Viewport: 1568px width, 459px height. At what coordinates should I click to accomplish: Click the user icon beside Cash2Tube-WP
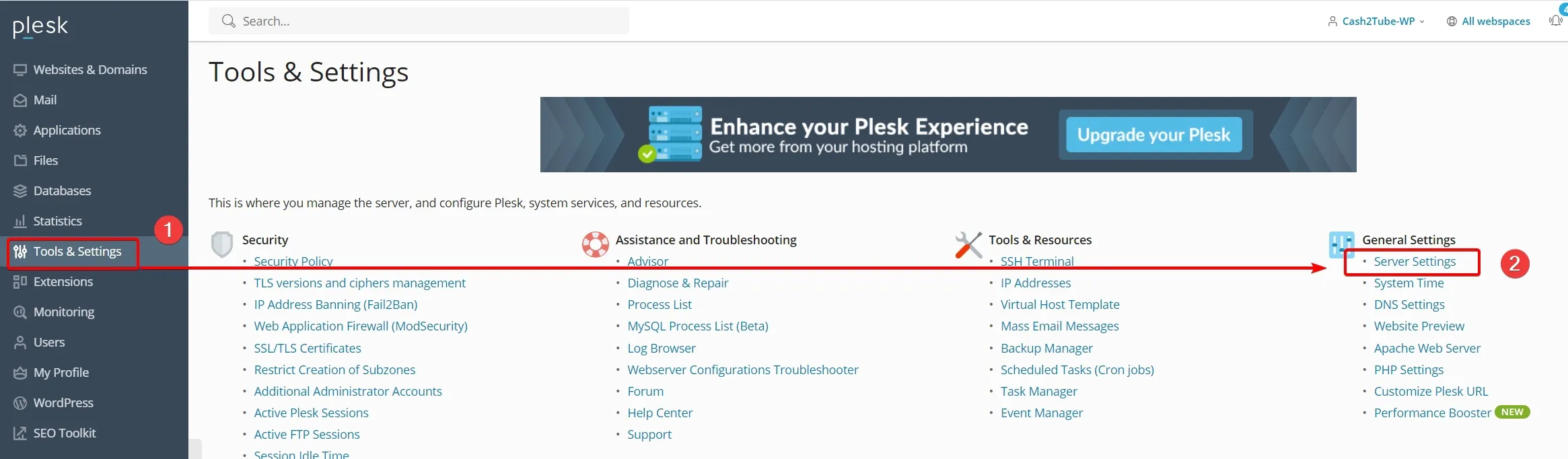1332,22
